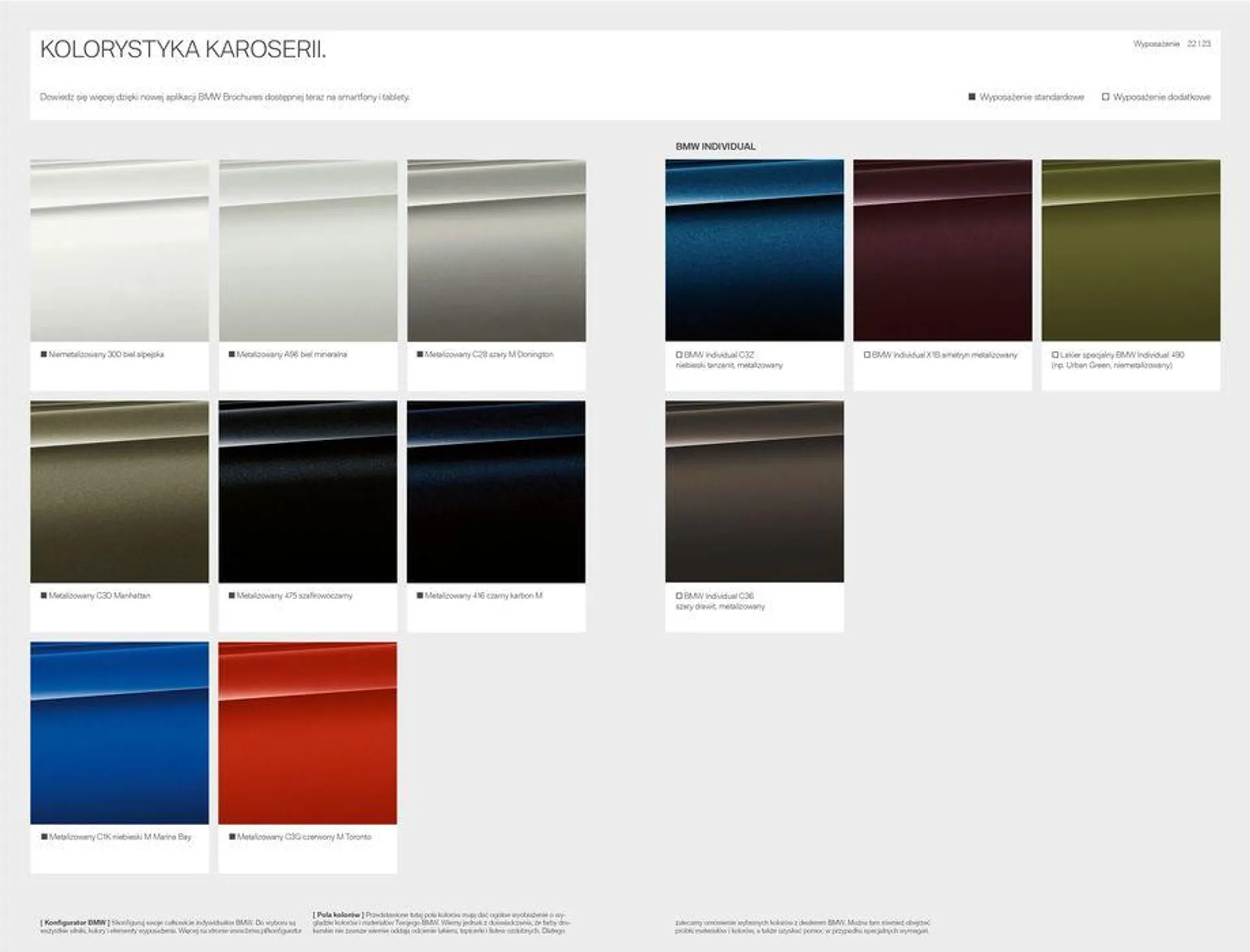
Task: Click the 'KOLORYSTYKA KAROSERII.' page title
Action: pyautogui.click(x=184, y=49)
